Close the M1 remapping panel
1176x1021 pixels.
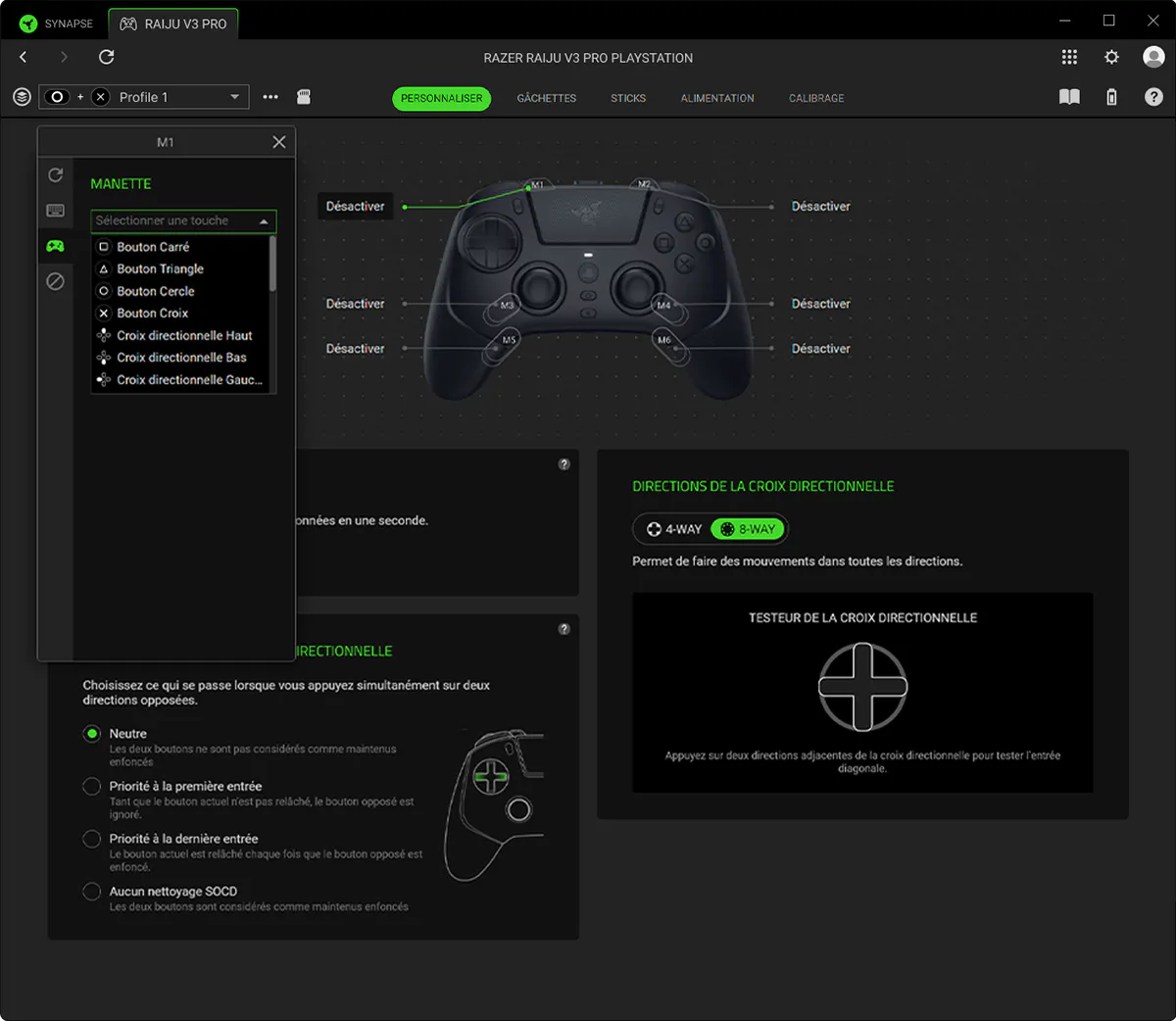278,141
